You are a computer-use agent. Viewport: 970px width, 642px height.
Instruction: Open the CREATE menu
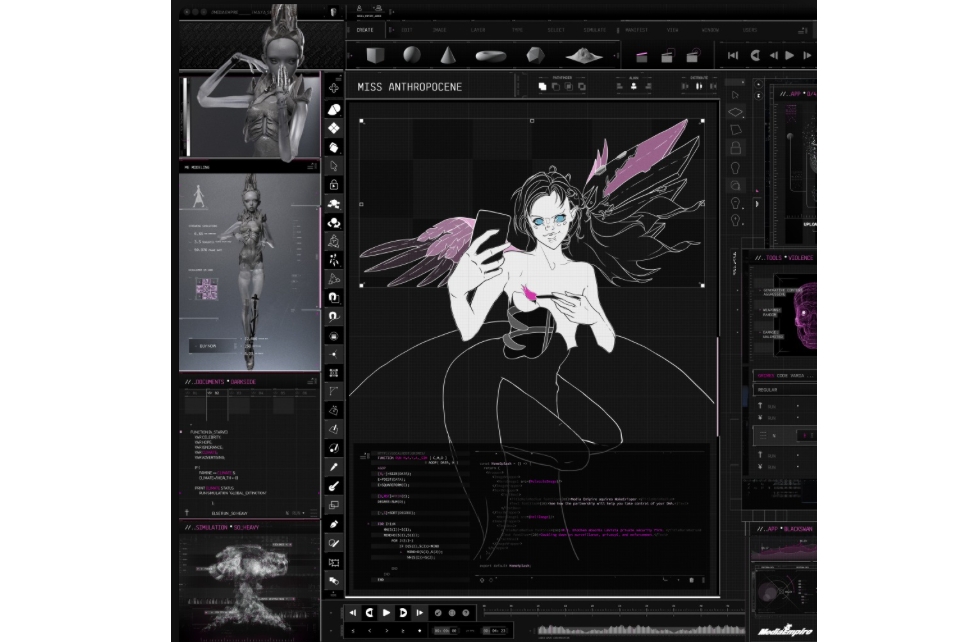(x=365, y=30)
